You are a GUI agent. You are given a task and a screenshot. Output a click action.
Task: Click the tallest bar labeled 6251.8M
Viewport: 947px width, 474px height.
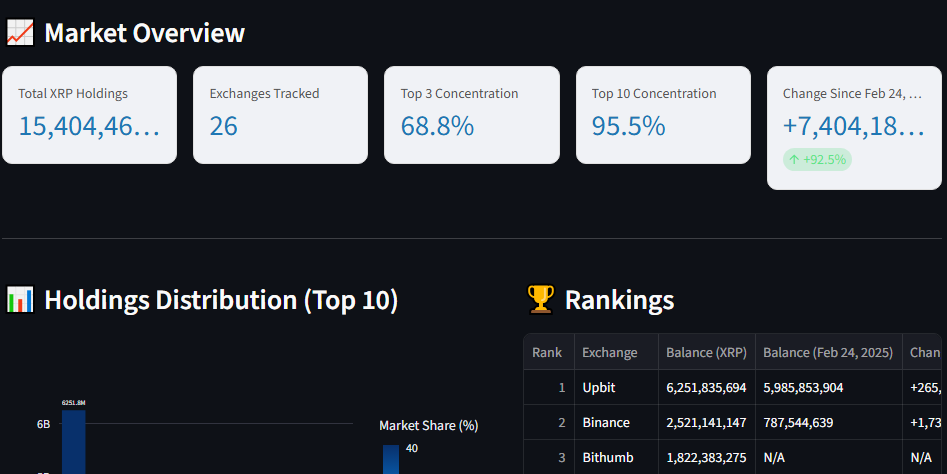73,441
